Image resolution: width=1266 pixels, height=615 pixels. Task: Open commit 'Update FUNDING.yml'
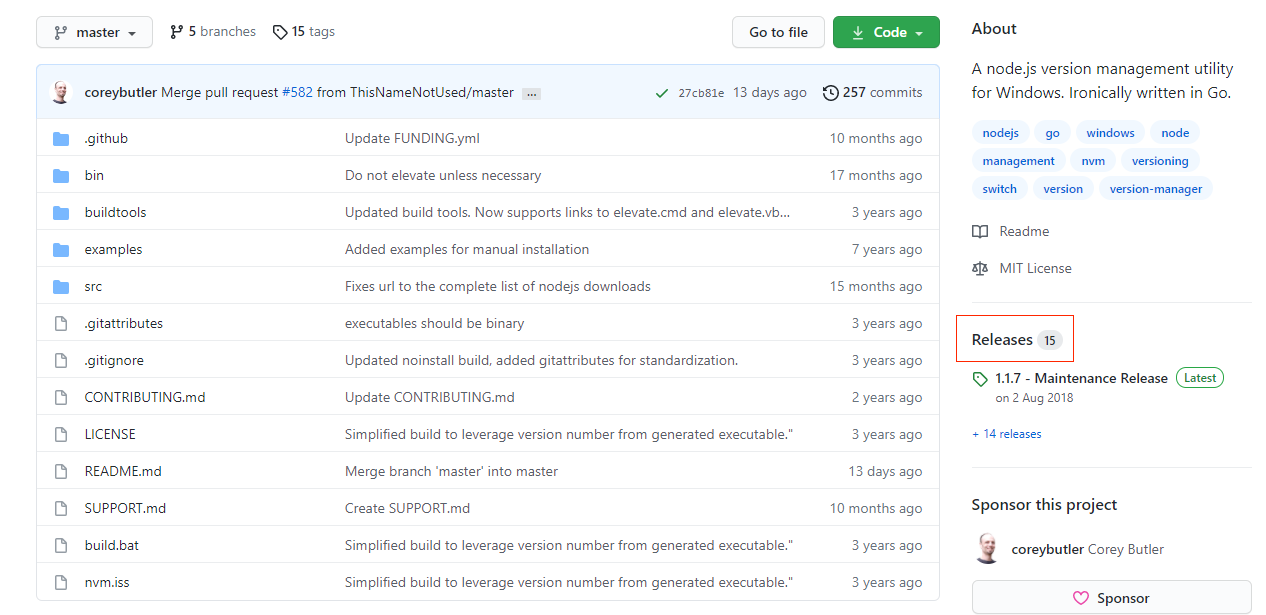point(412,138)
